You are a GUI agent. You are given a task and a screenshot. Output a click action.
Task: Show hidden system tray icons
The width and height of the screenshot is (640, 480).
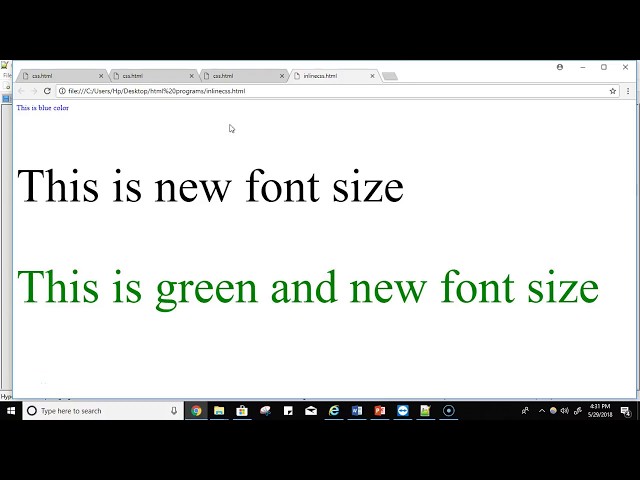point(542,411)
